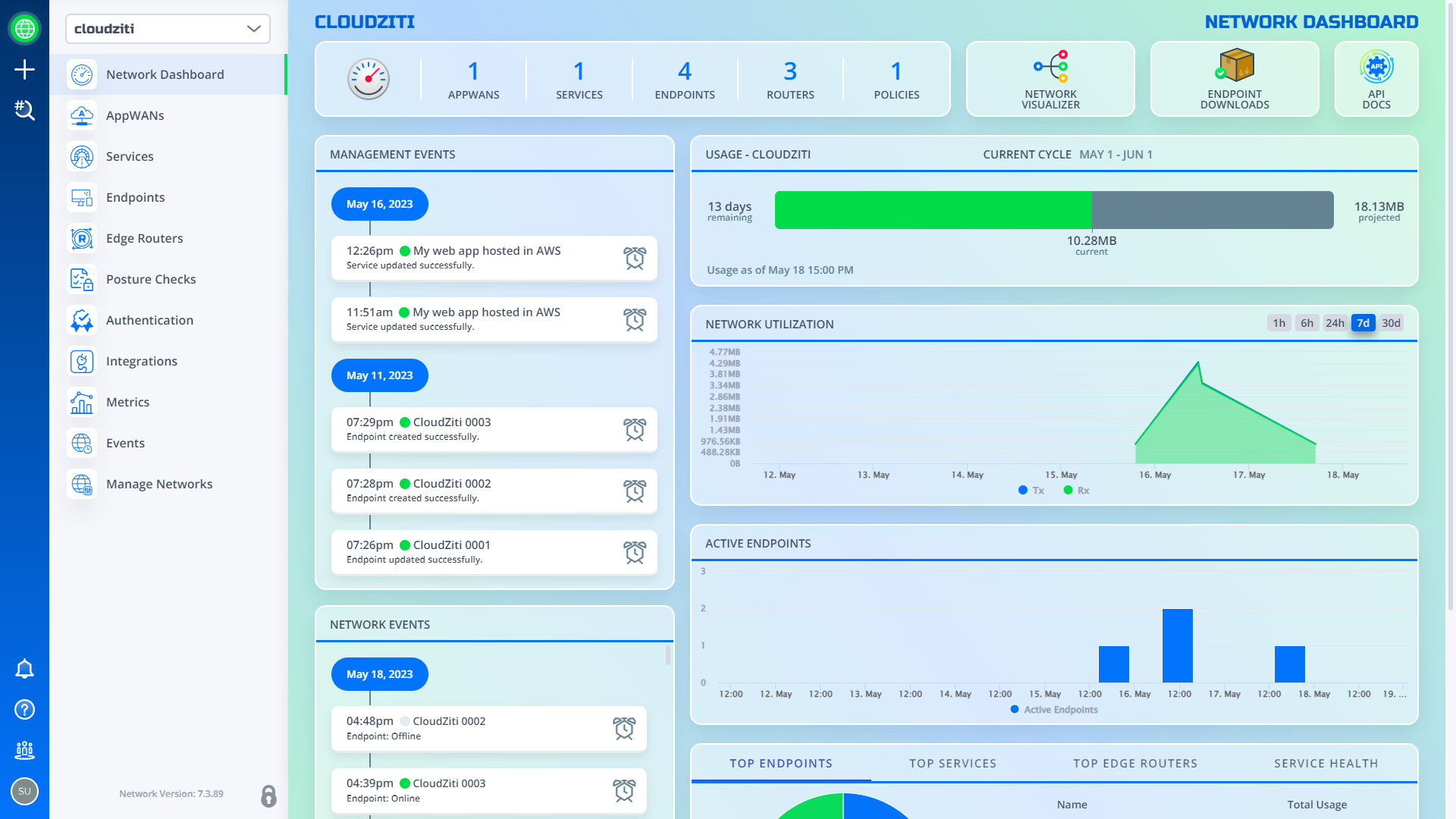
Task: Click alarm icon on CloudZiti 0003 07:29pm event
Action: click(635, 429)
